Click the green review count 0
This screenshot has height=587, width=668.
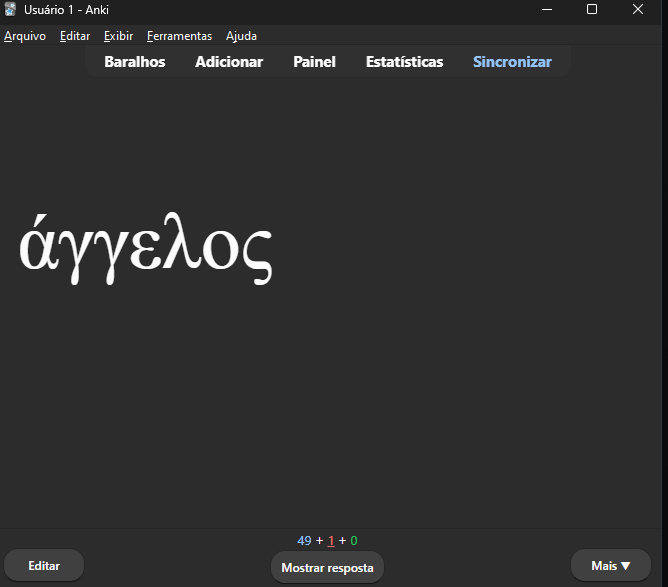(354, 541)
